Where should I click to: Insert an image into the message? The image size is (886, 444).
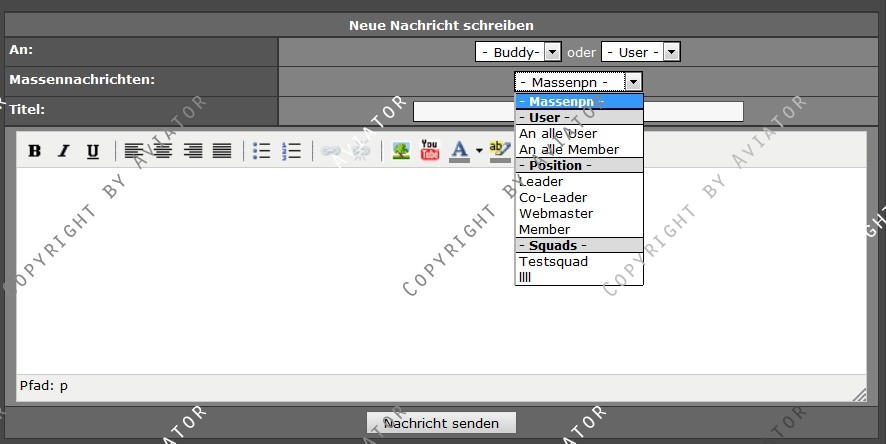401,151
